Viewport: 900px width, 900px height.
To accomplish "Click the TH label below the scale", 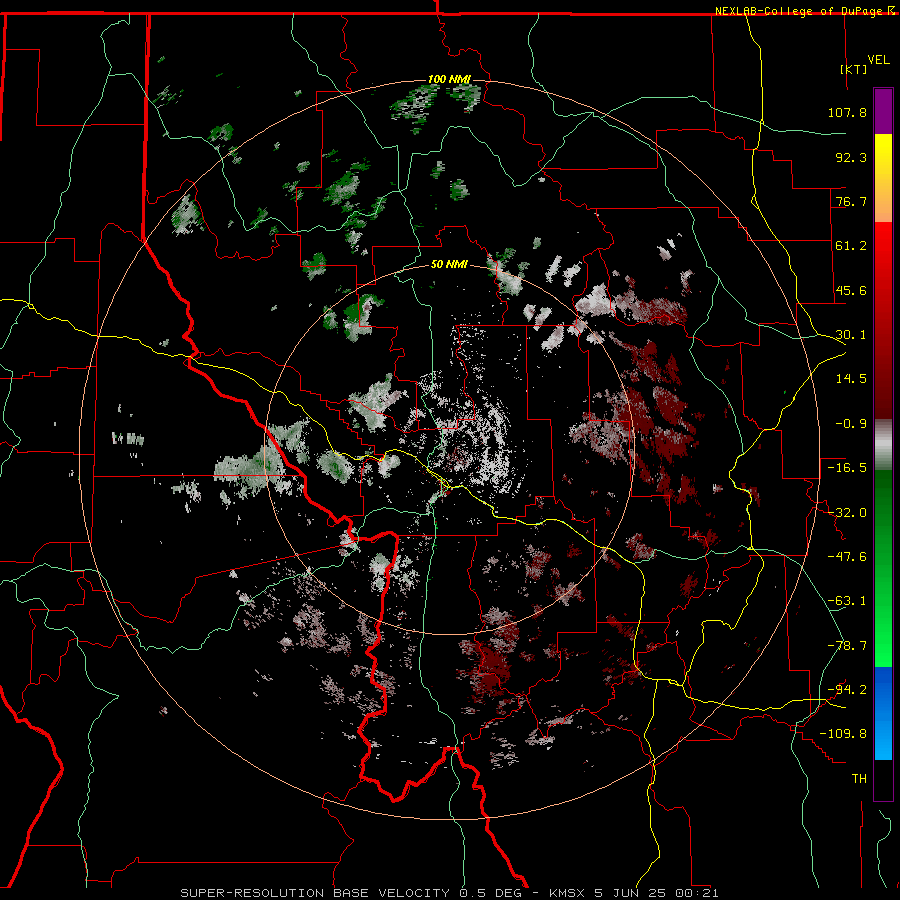I will coord(859,779).
